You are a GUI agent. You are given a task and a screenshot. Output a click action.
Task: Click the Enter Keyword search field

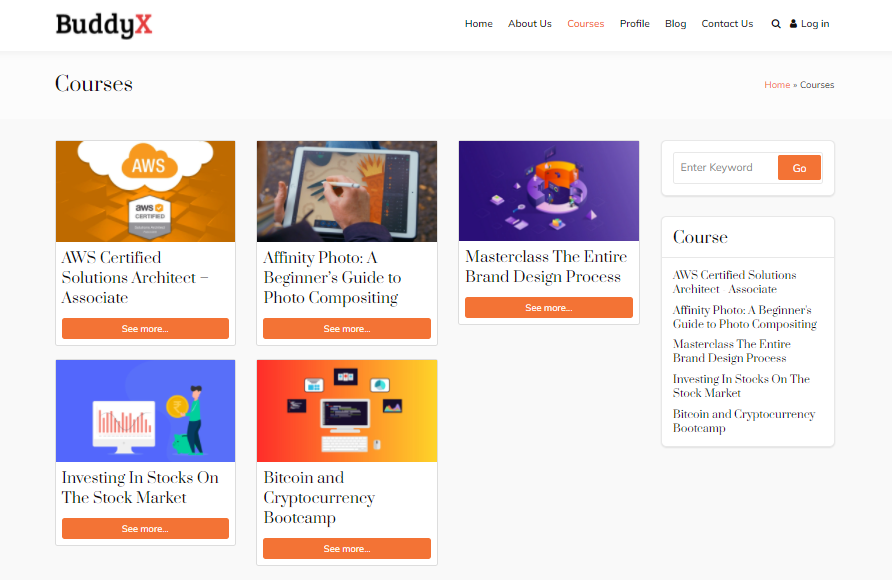pos(725,168)
